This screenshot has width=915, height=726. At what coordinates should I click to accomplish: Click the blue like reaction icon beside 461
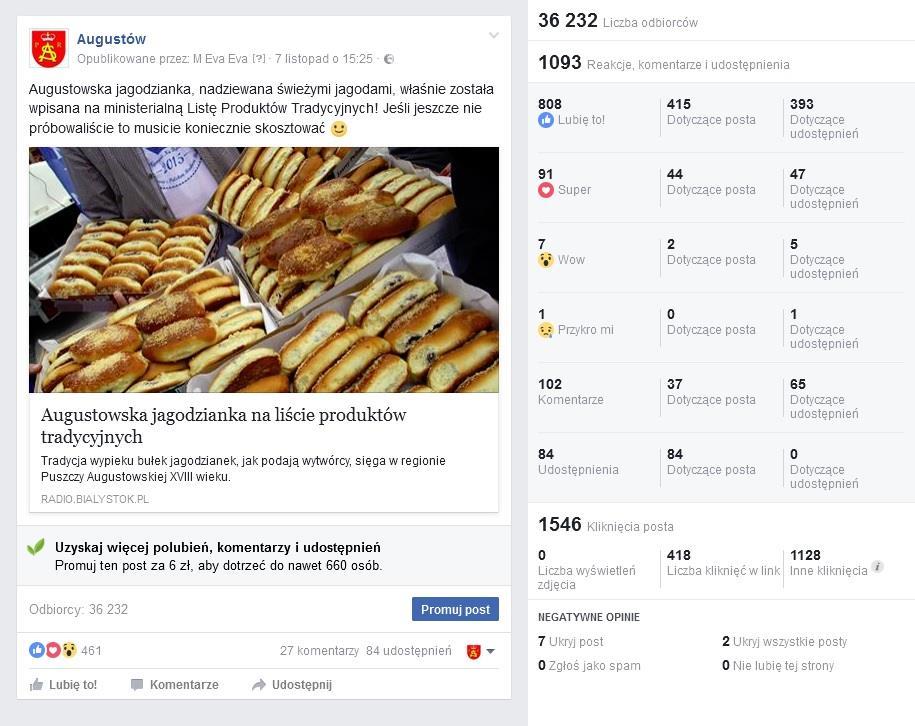tap(37, 650)
